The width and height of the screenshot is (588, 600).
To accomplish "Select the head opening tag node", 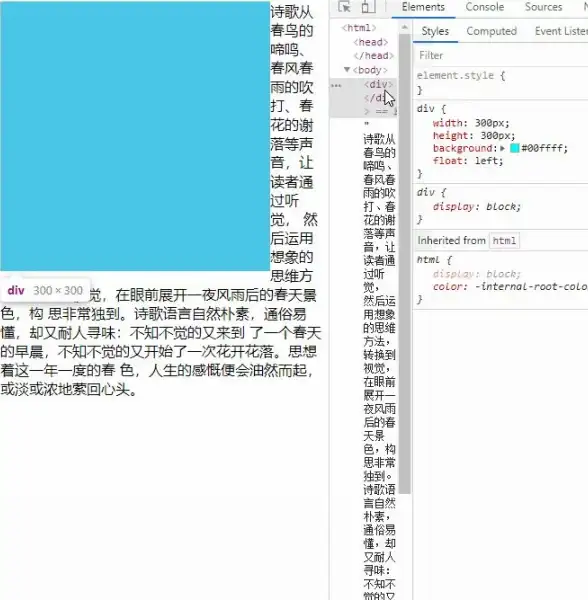I will point(371,42).
